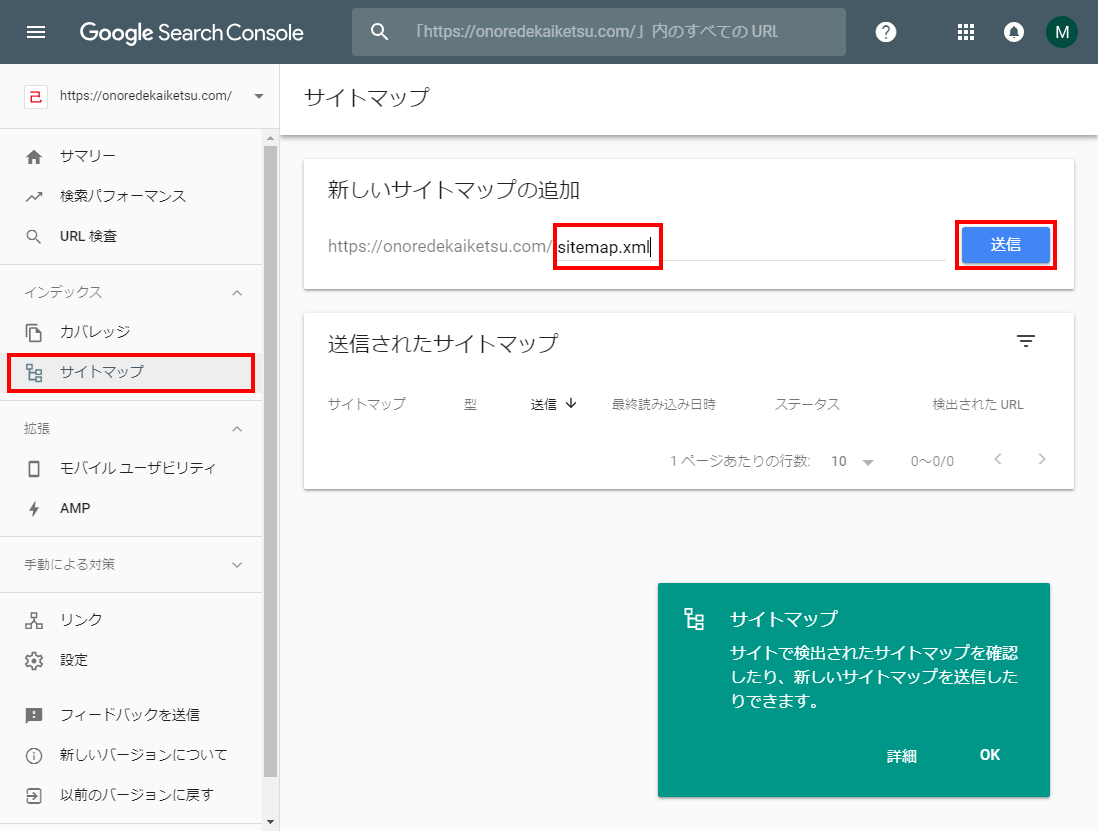Open the account avatar M

[x=1062, y=32]
